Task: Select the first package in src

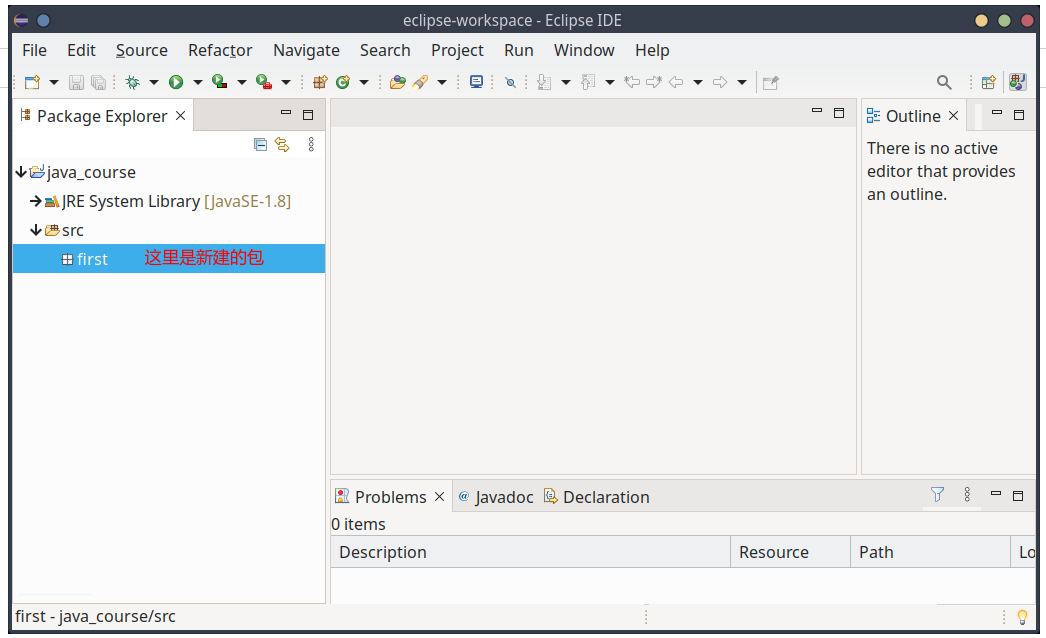Action: [x=92, y=259]
